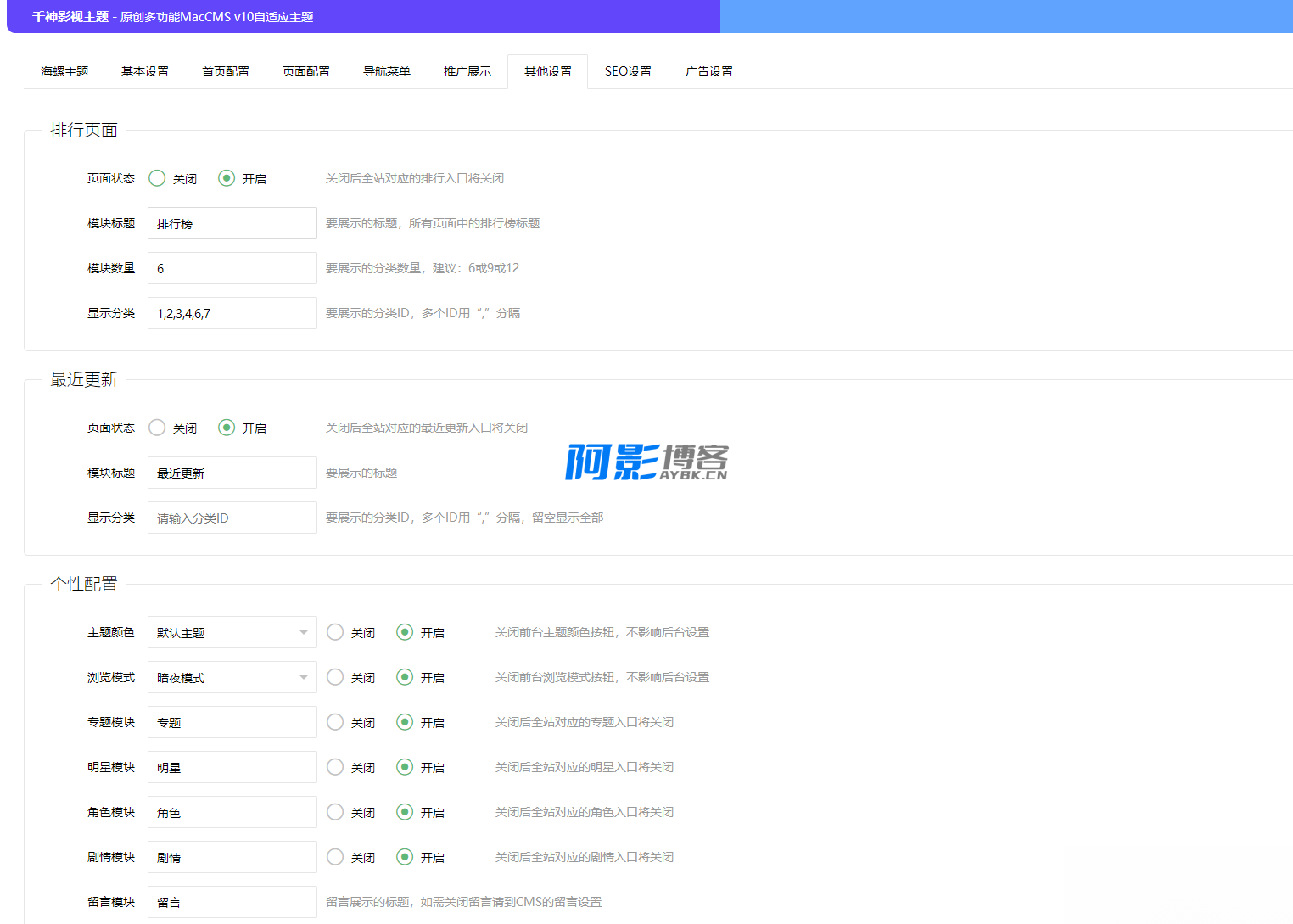The image size is (1293, 924).
Task: Select hint 关闭后全站对应的角色入口将关闭
Action: (x=585, y=812)
